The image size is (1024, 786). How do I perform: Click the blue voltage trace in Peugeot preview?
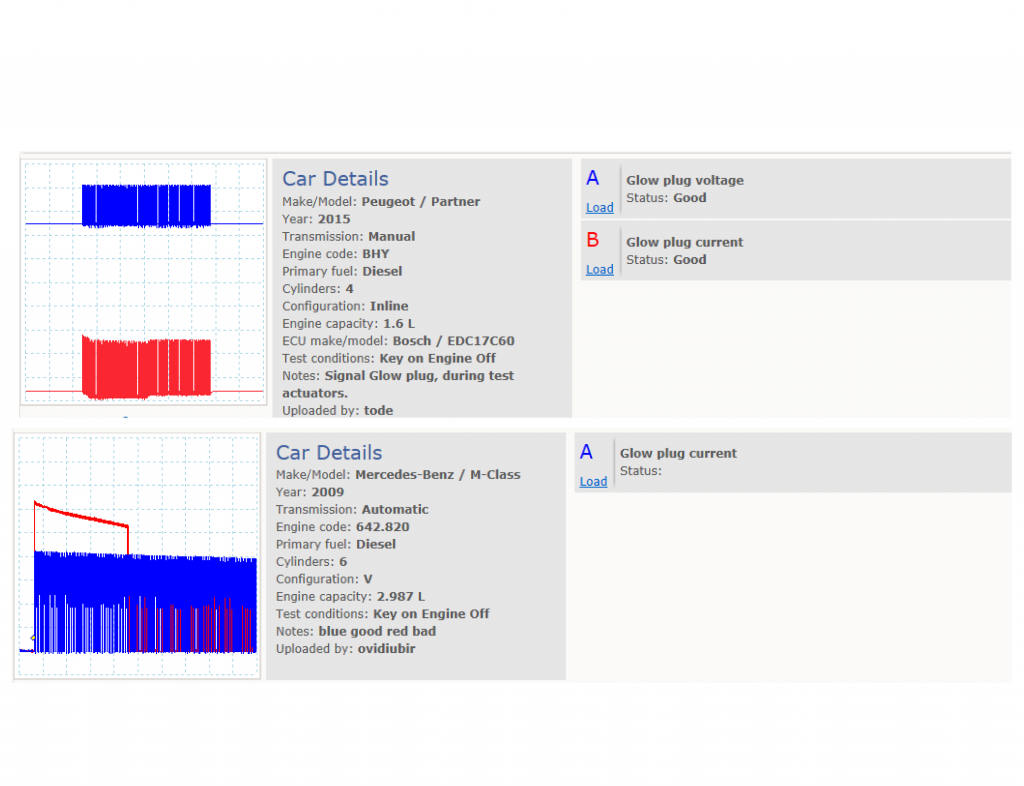(146, 206)
